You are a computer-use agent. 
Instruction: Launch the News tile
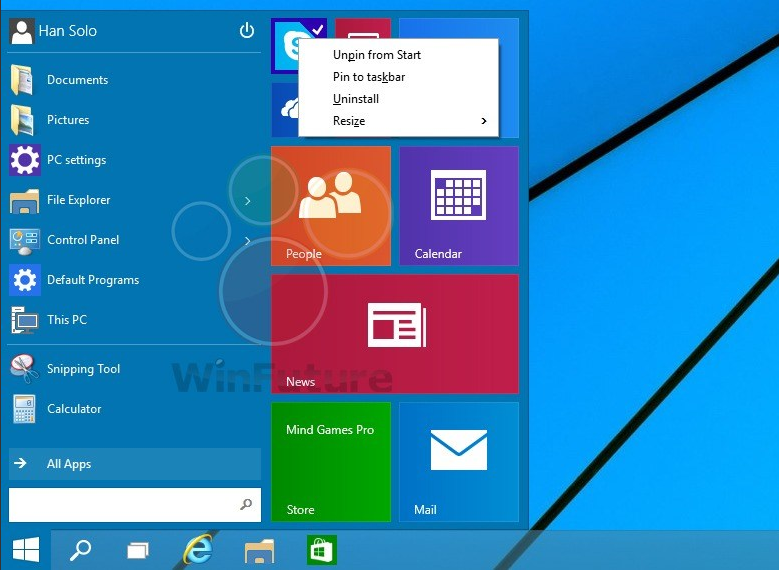394,333
